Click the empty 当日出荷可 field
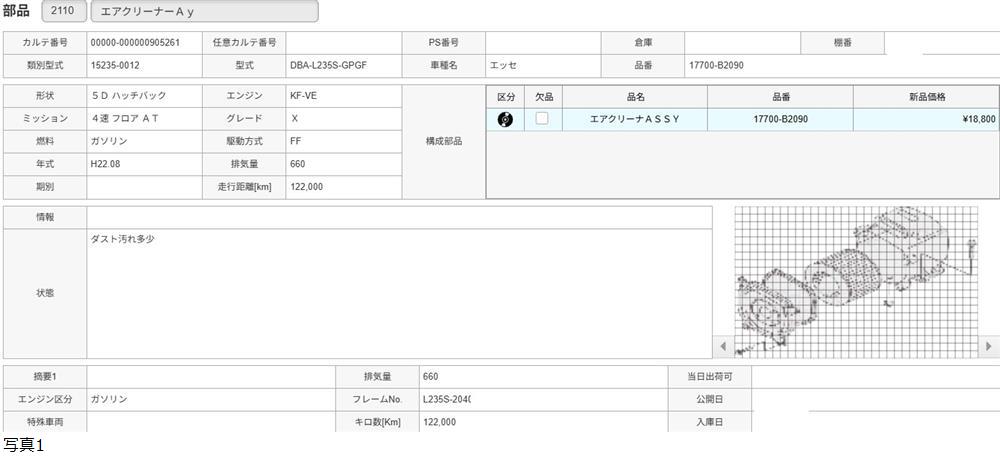This screenshot has width=1000, height=462. pos(875,376)
